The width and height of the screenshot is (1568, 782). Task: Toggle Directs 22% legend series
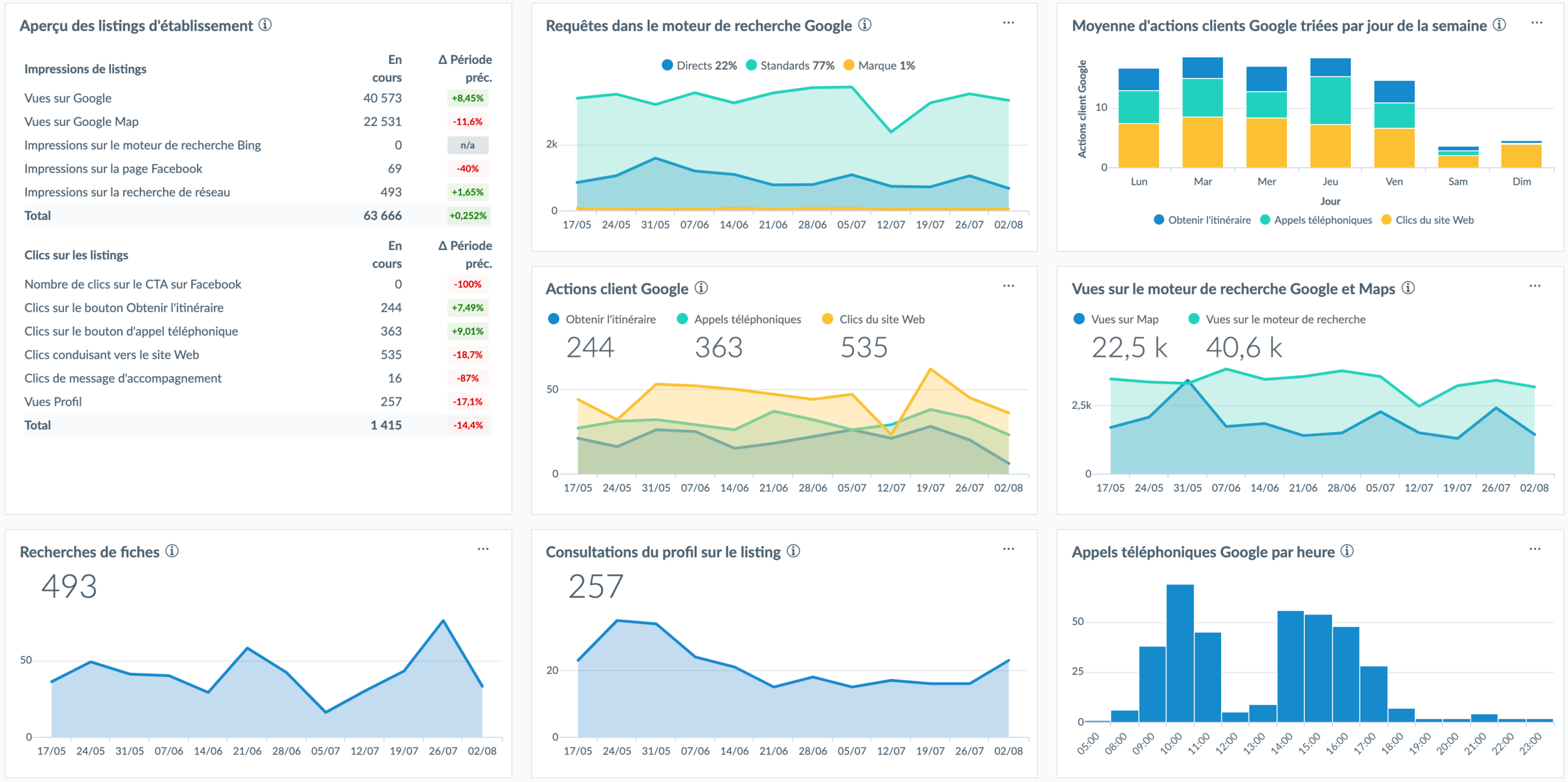coord(699,65)
